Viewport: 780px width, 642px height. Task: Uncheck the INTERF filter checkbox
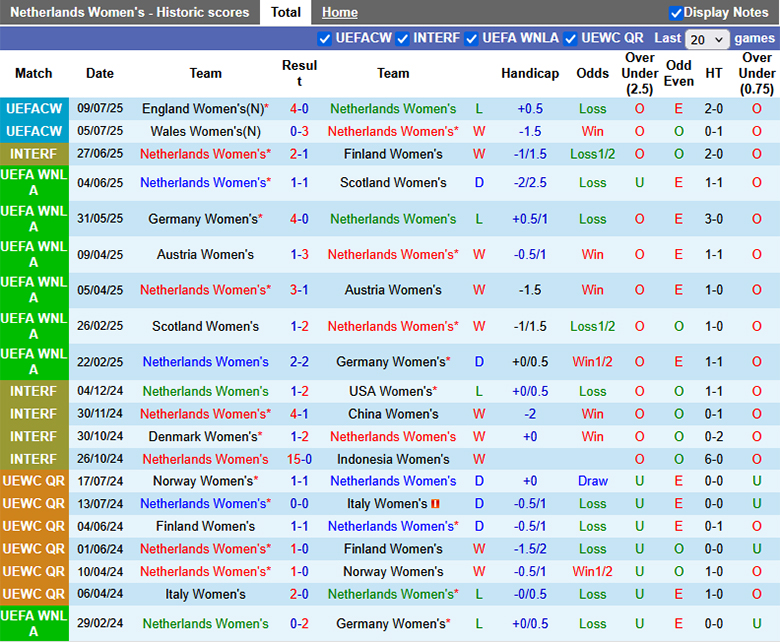click(402, 39)
